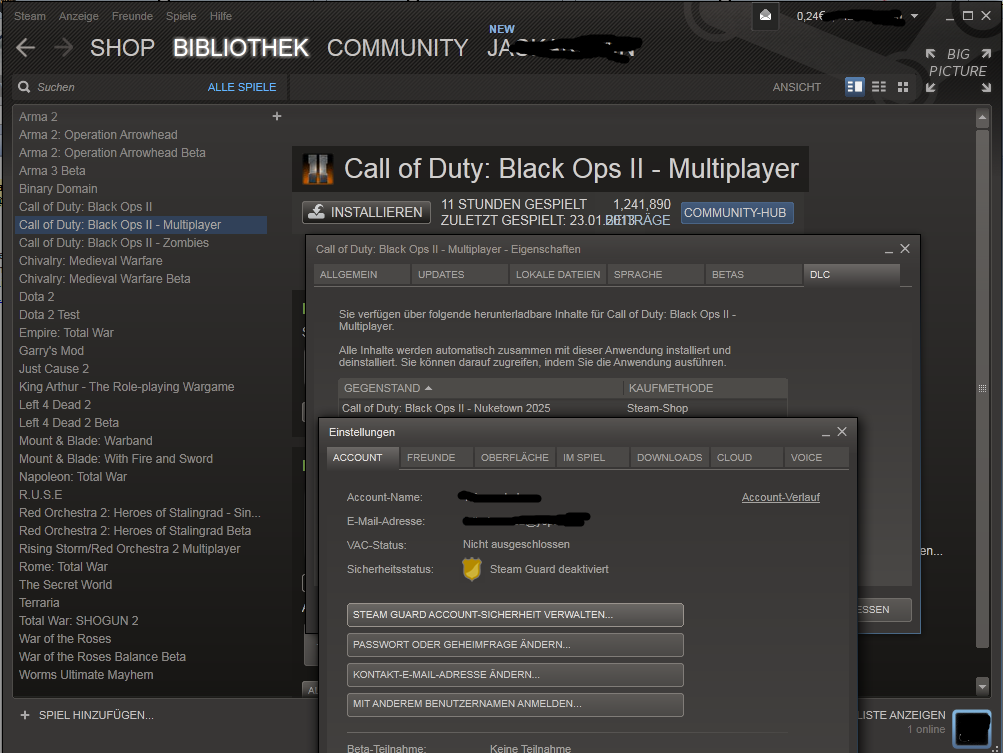Switch to the FREUNDE settings tab
This screenshot has height=753, width=1003.
click(437, 457)
